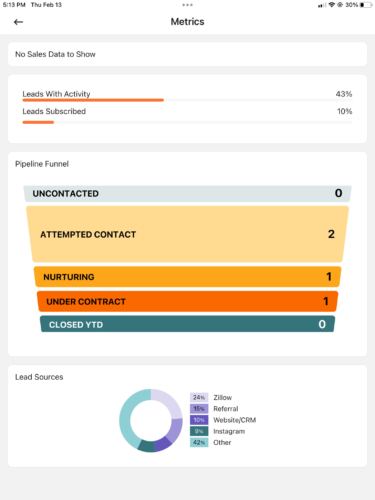Select the Closed YTD funnel stage
This screenshot has height=500, width=375.
(187, 324)
